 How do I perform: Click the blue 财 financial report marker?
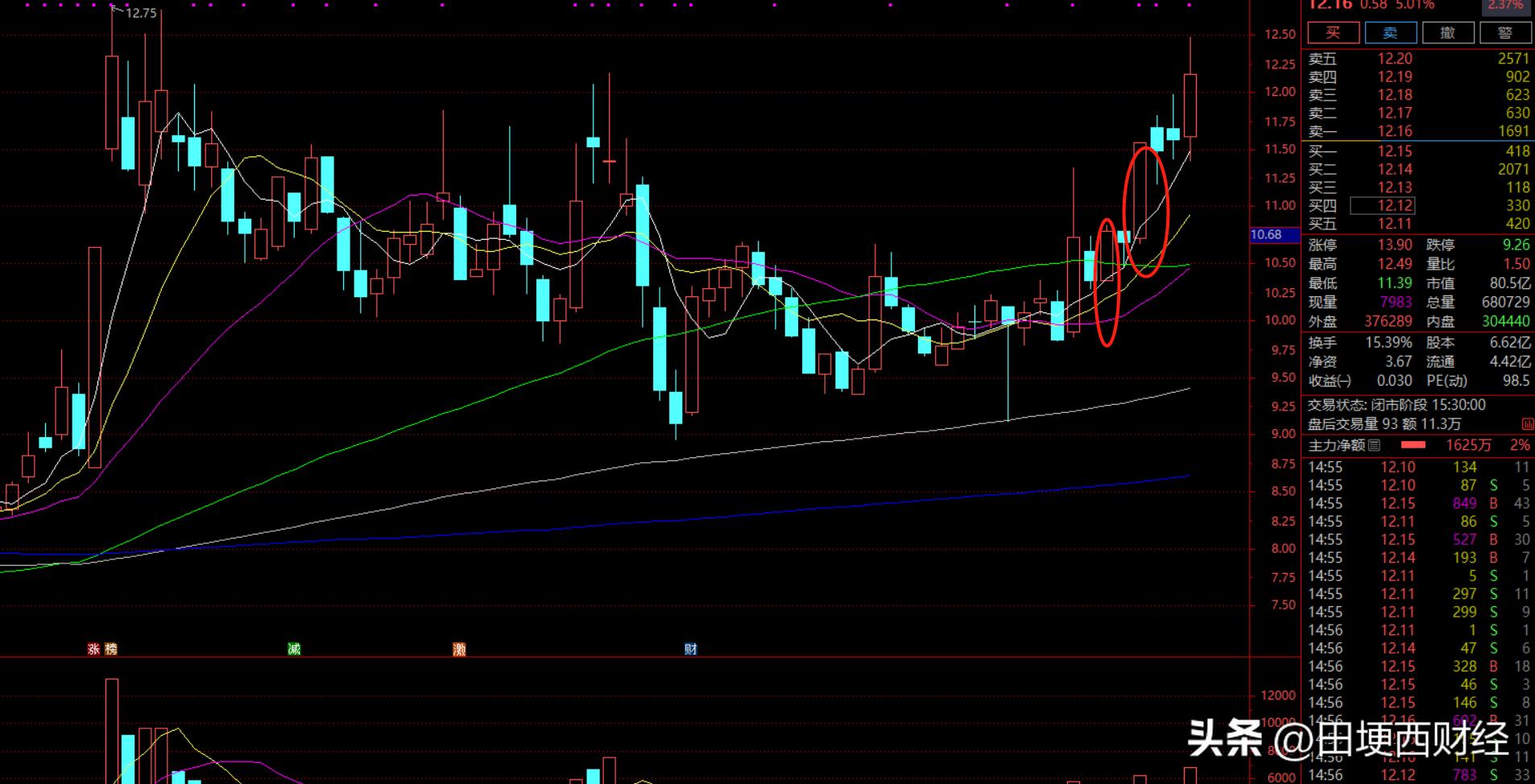click(x=690, y=649)
